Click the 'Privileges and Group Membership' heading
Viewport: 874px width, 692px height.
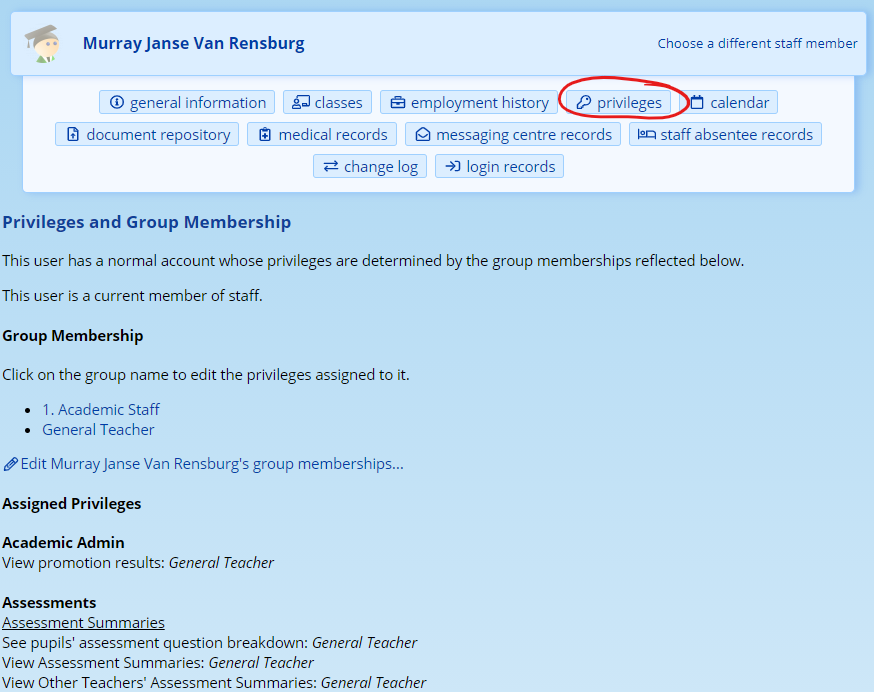[147, 223]
